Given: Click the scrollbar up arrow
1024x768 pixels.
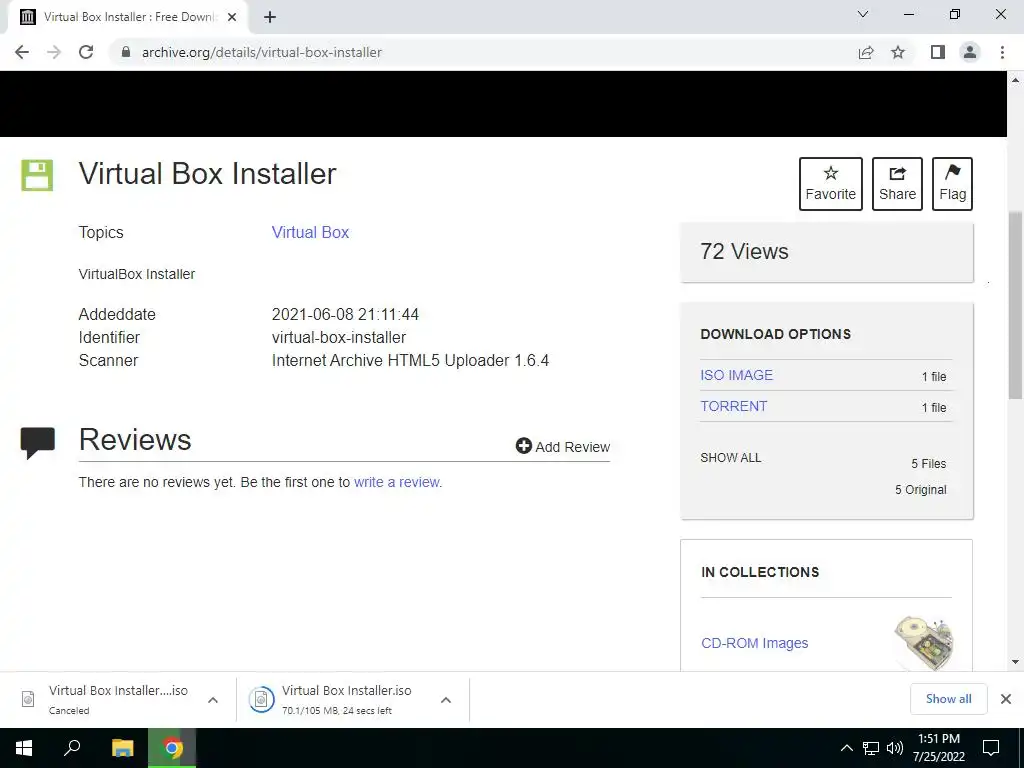Looking at the screenshot, I should tap(1016, 80).
